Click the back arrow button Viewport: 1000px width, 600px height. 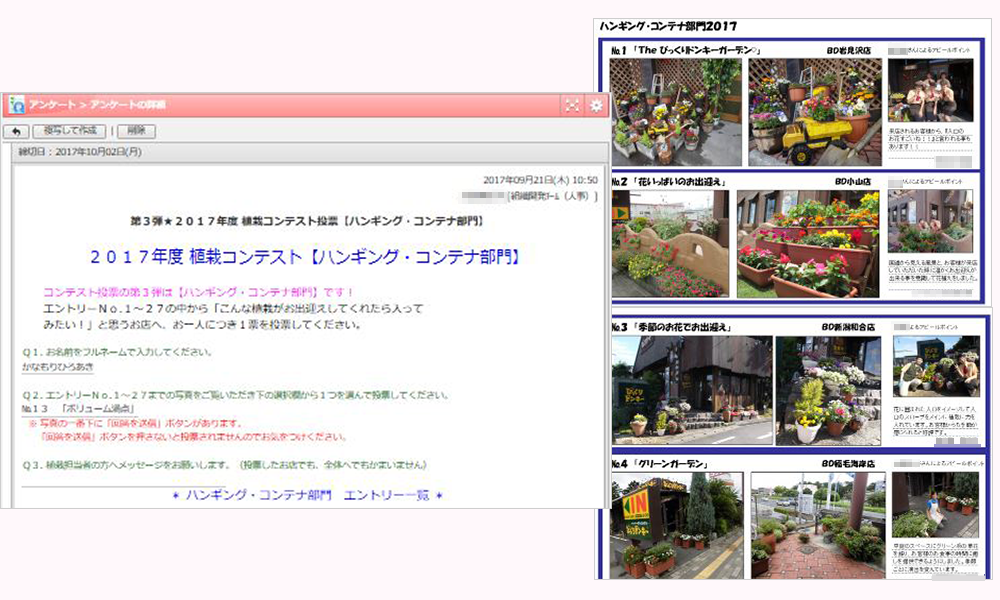tap(16, 131)
